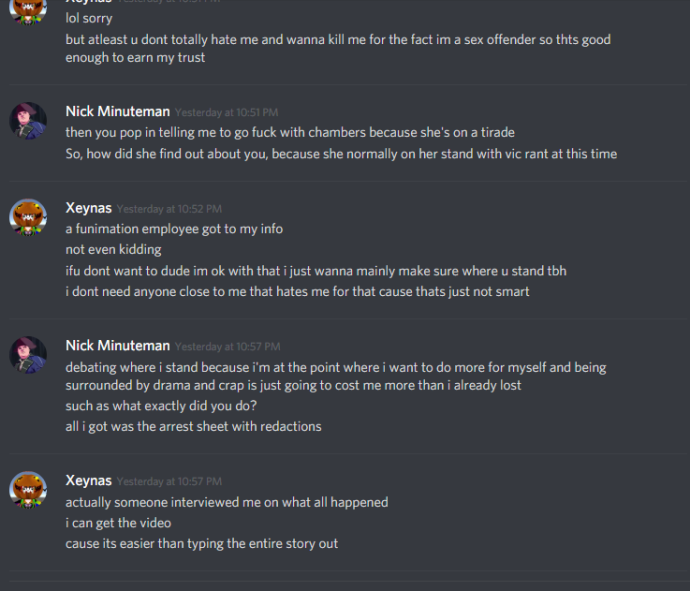The width and height of the screenshot is (690, 591).
Task: Open the Nick Minuteman username at 10:51 PM
Action: [117, 112]
